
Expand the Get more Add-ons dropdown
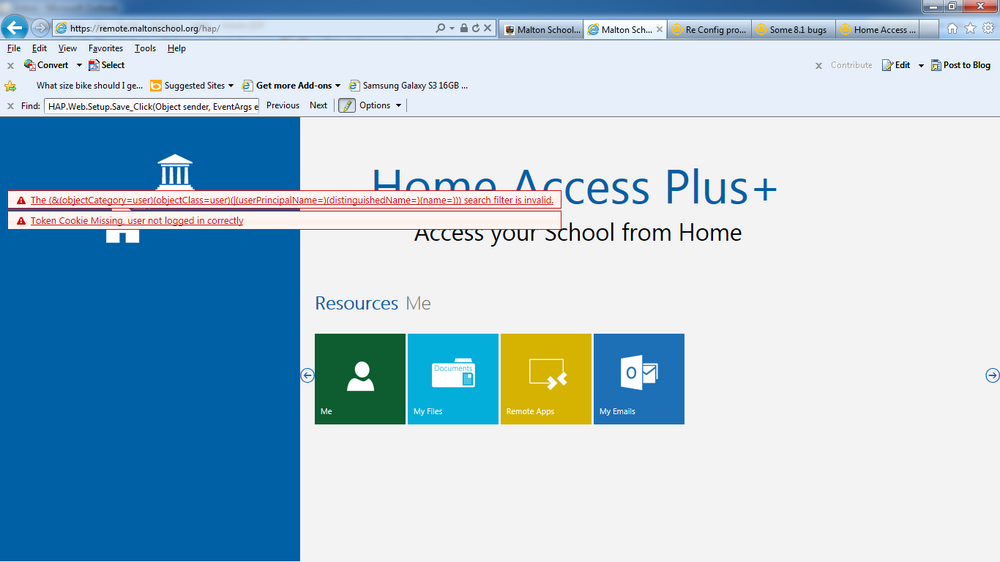337,85
